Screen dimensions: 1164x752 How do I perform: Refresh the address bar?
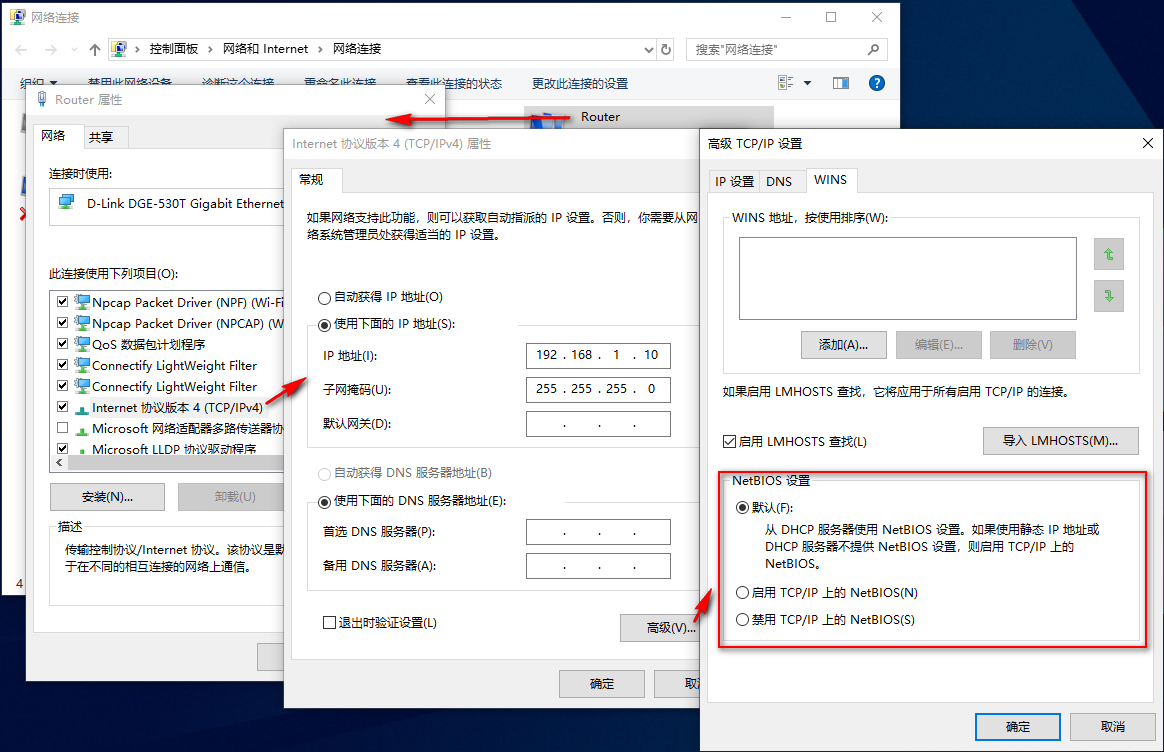pos(666,48)
